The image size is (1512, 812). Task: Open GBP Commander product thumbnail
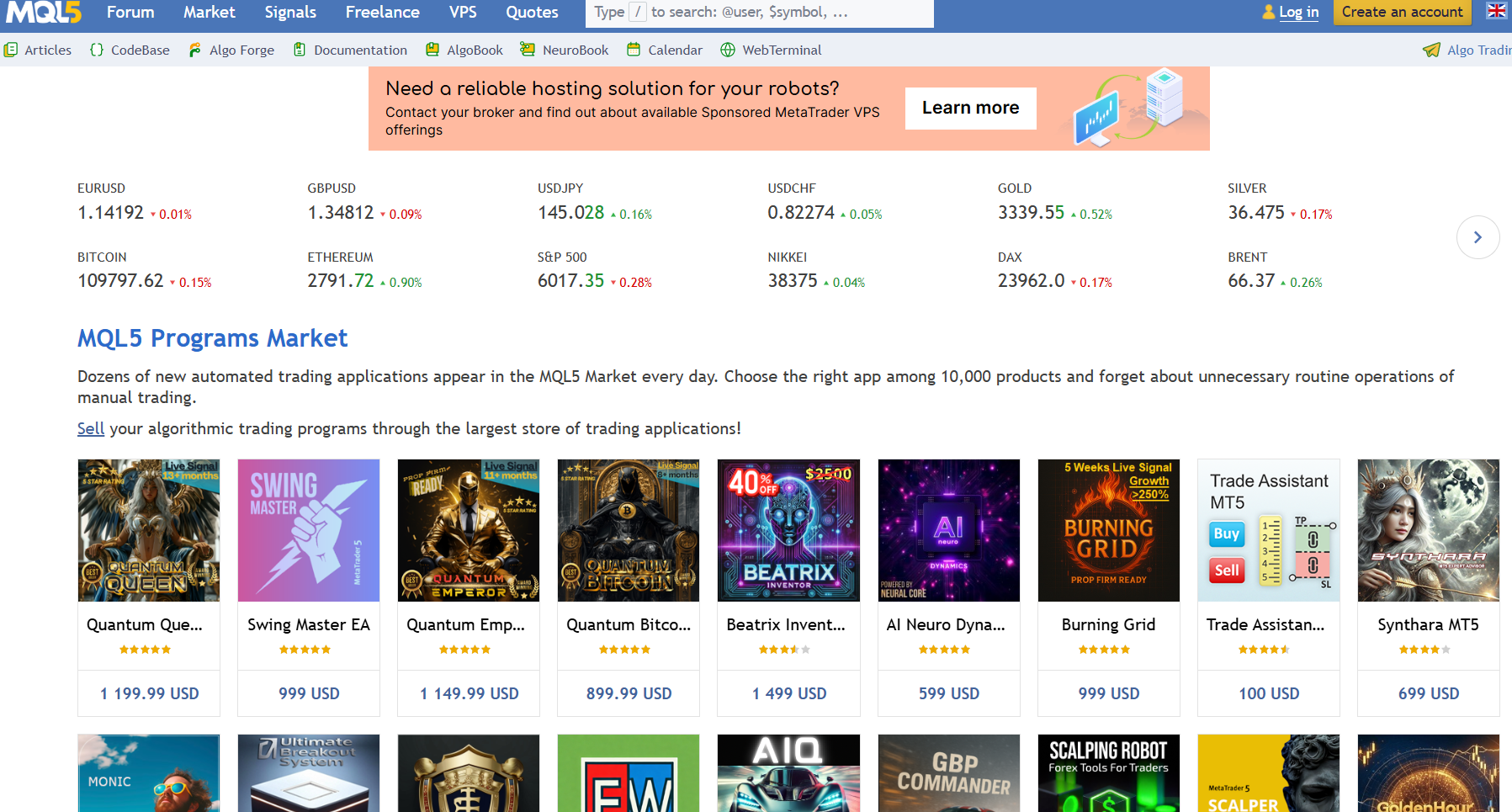(x=949, y=773)
